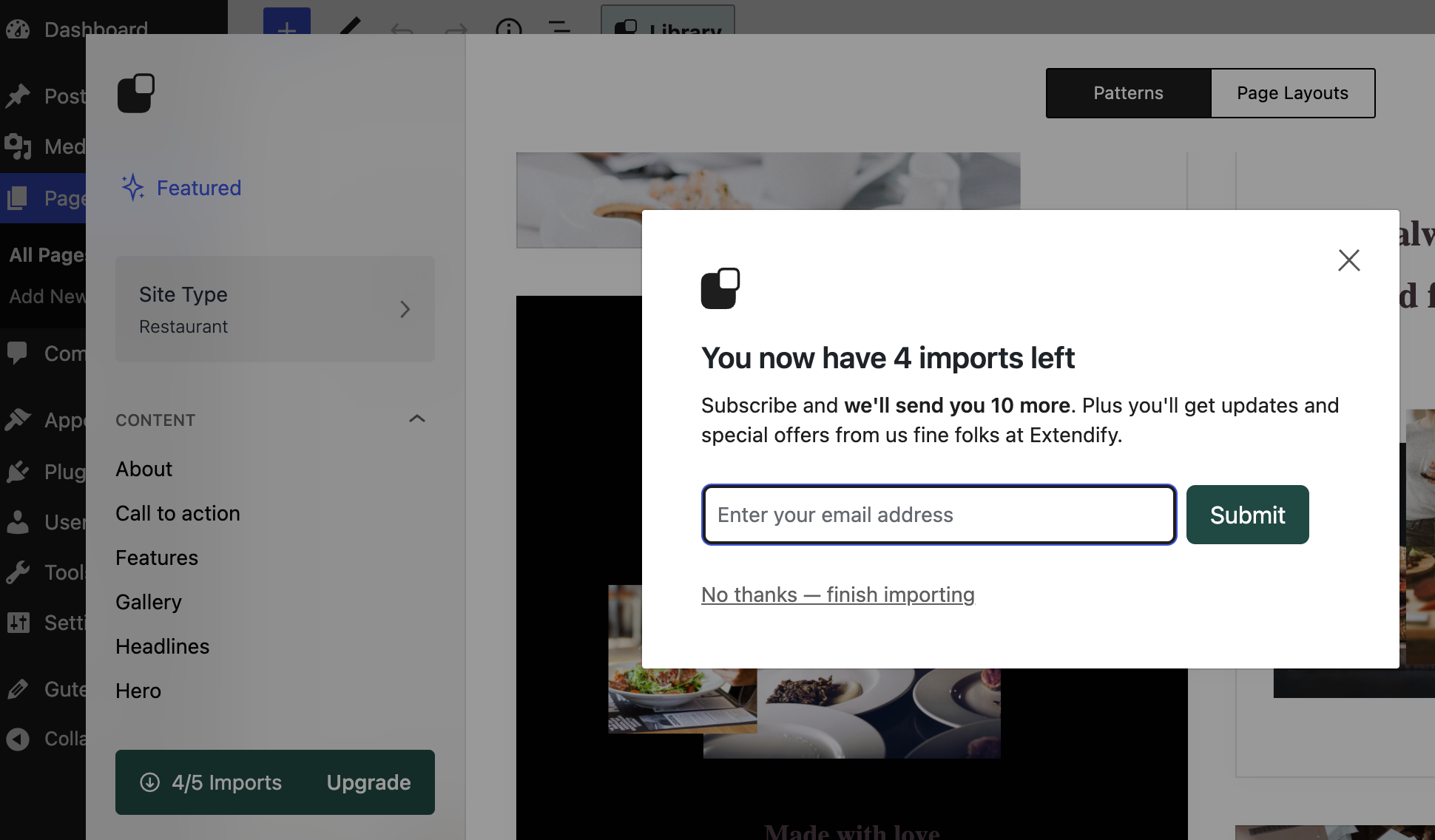Click the Extendify logo in sidebar

click(x=136, y=93)
